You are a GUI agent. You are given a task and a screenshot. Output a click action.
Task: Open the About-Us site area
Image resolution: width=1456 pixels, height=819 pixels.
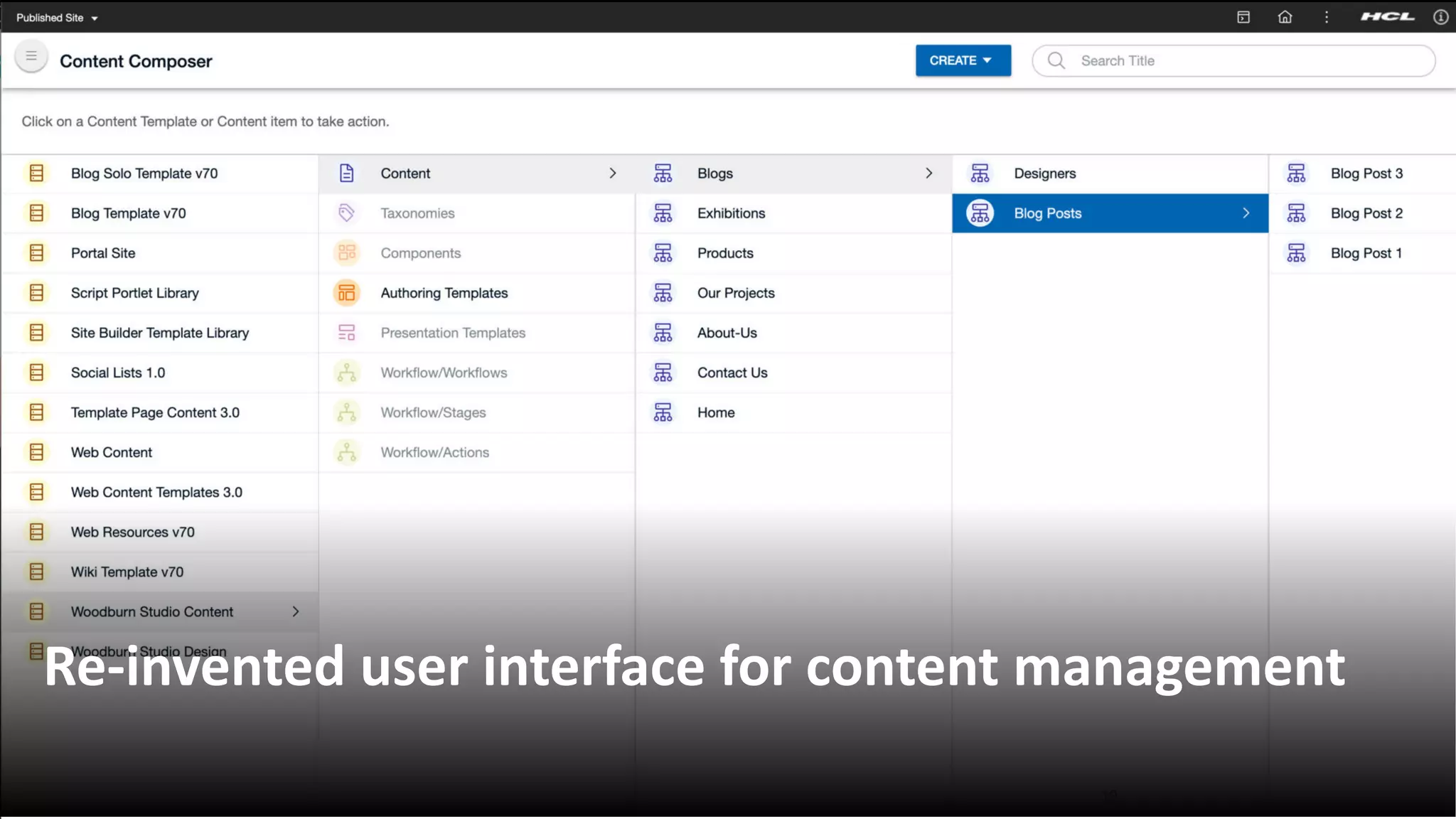pyautogui.click(x=793, y=333)
